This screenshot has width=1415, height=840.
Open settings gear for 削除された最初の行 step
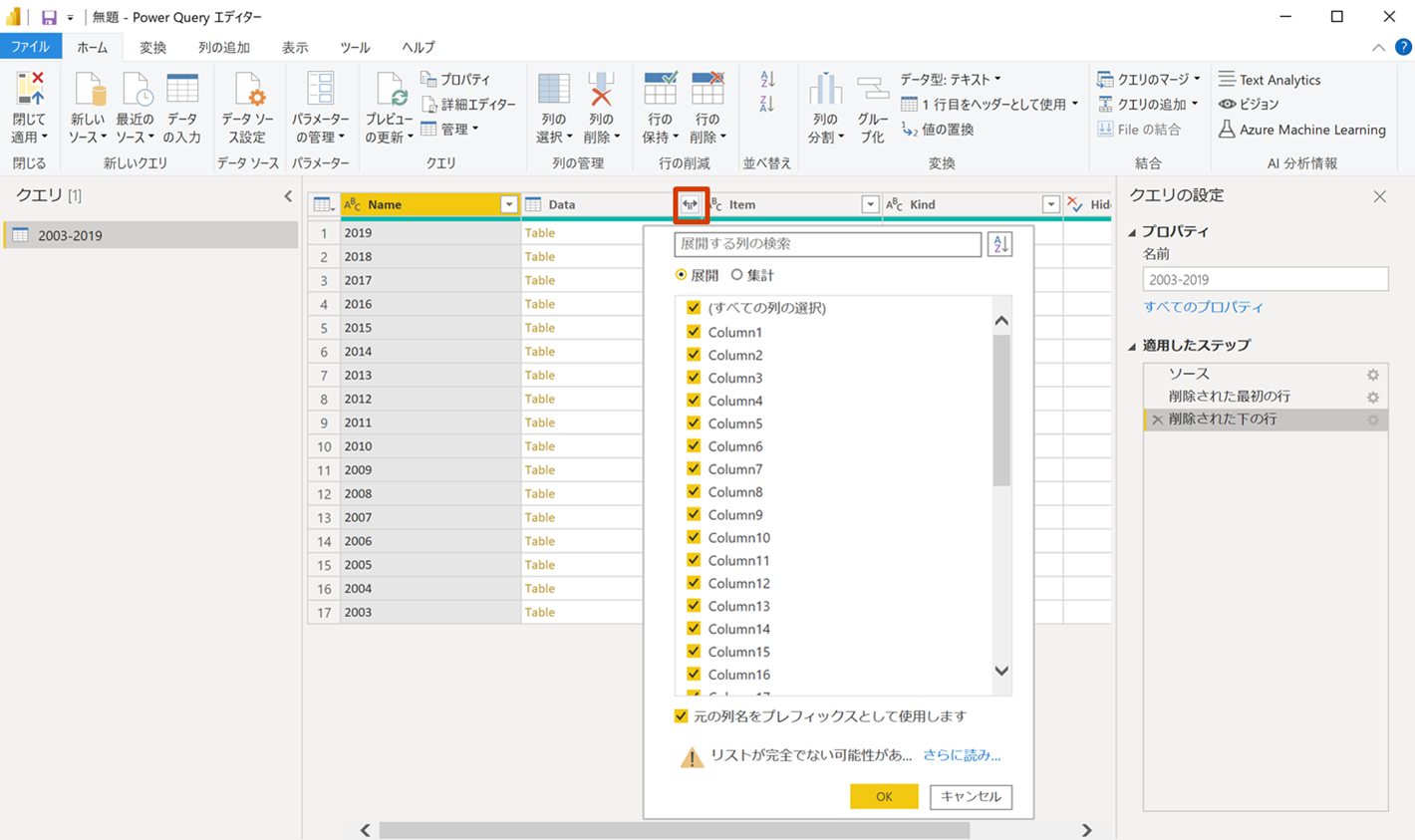point(1373,398)
